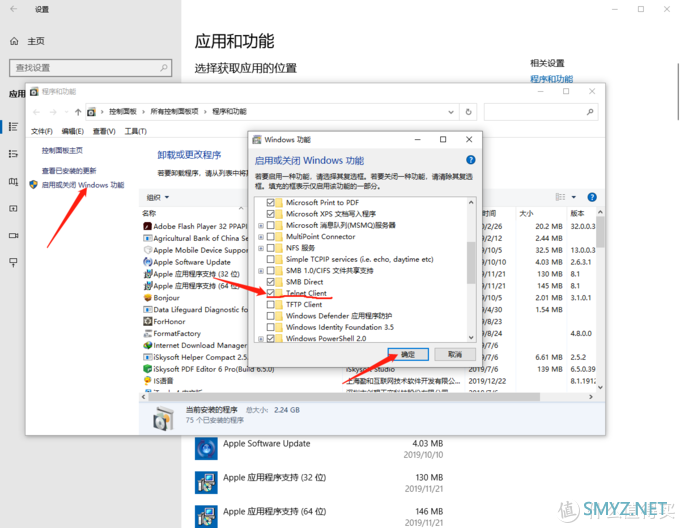Click the 所有控制面板项 breadcrumb

pyautogui.click(x=174, y=112)
